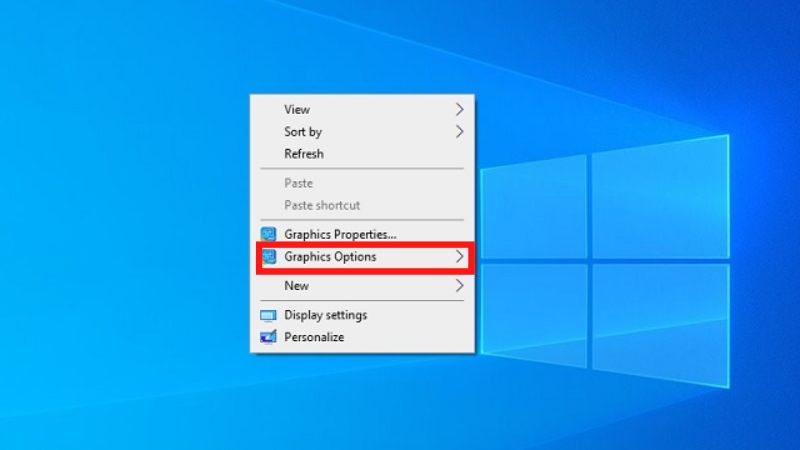Image resolution: width=800 pixels, height=450 pixels.
Task: Expand the New submenu arrow
Action: click(x=459, y=286)
